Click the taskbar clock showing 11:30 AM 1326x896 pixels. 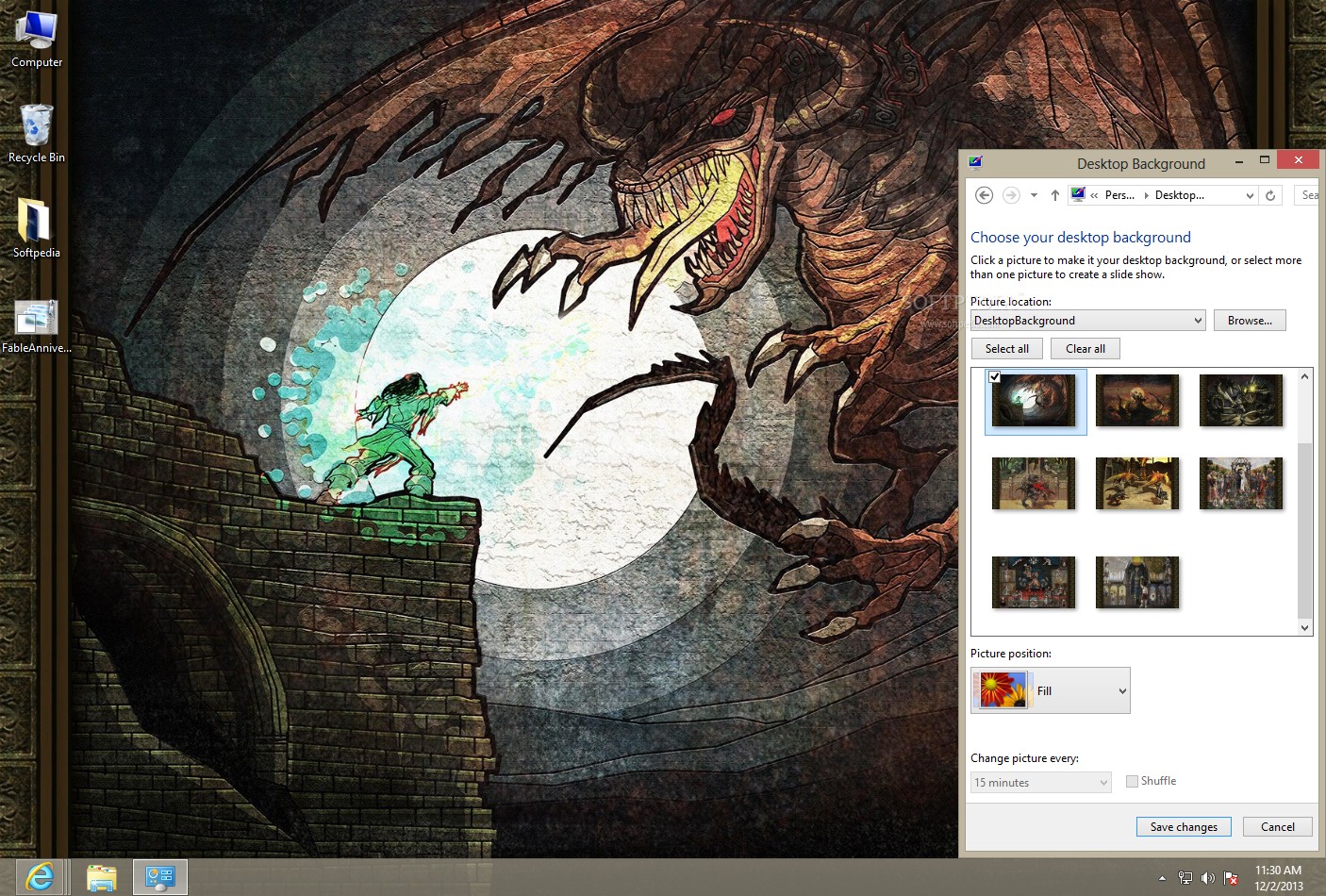(1278, 878)
